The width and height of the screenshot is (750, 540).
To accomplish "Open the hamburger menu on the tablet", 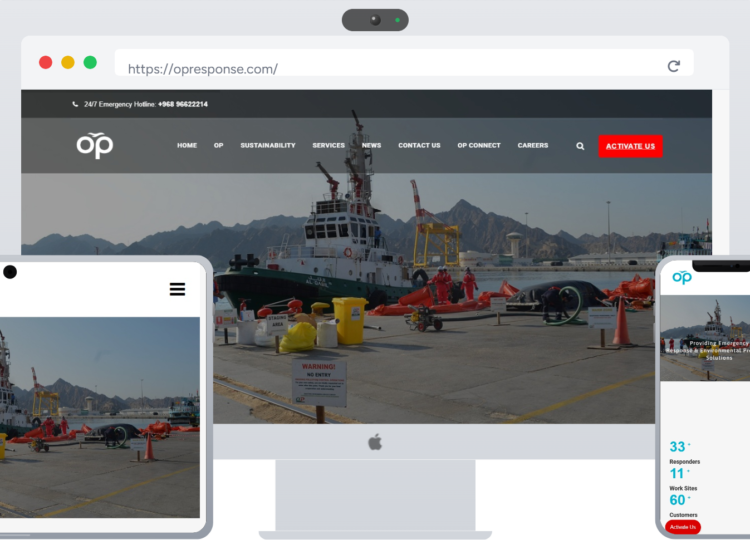I will click(x=177, y=289).
